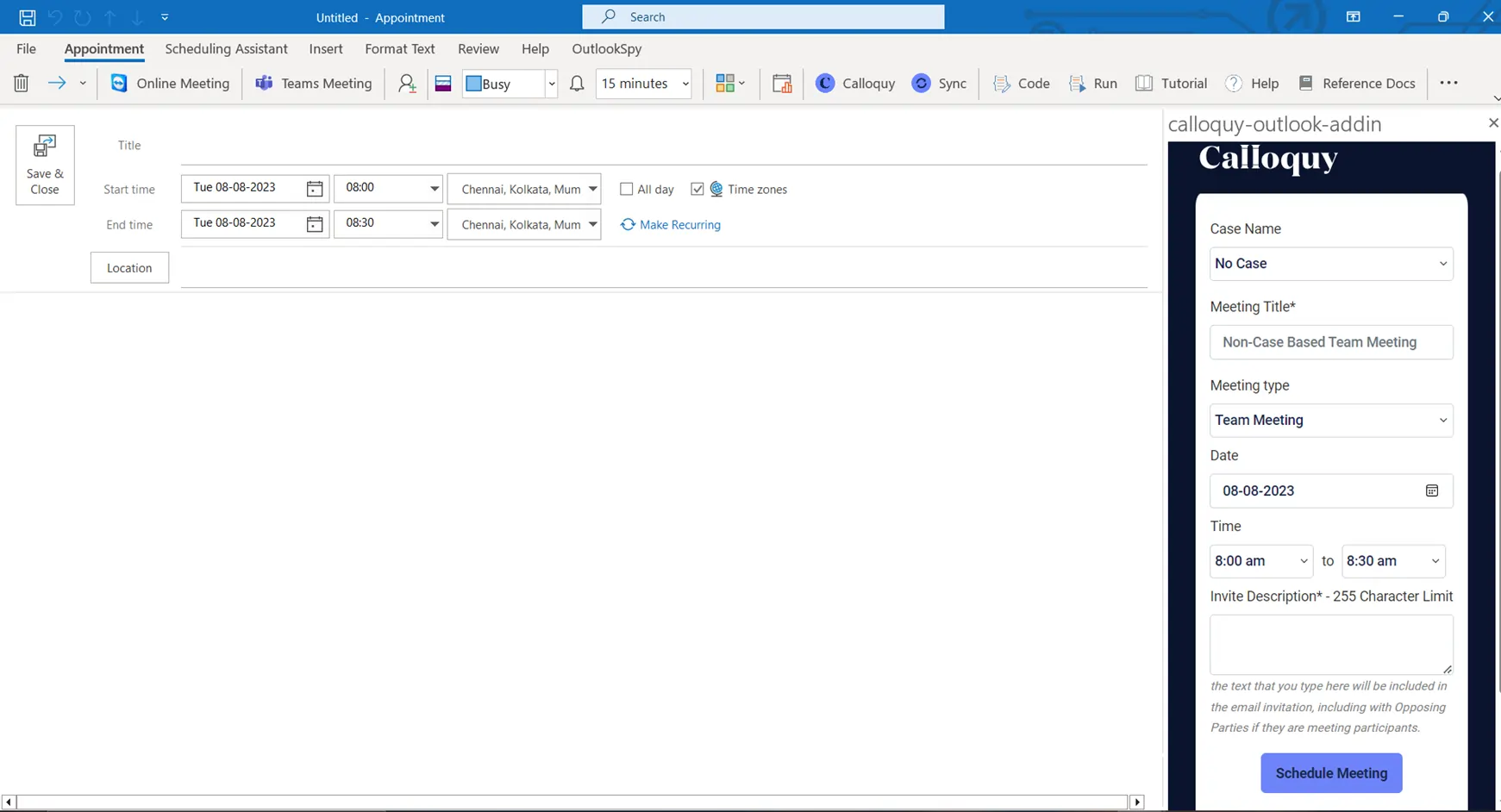Switch to the Insert tab
This screenshot has height=812, width=1501.
pyautogui.click(x=326, y=49)
